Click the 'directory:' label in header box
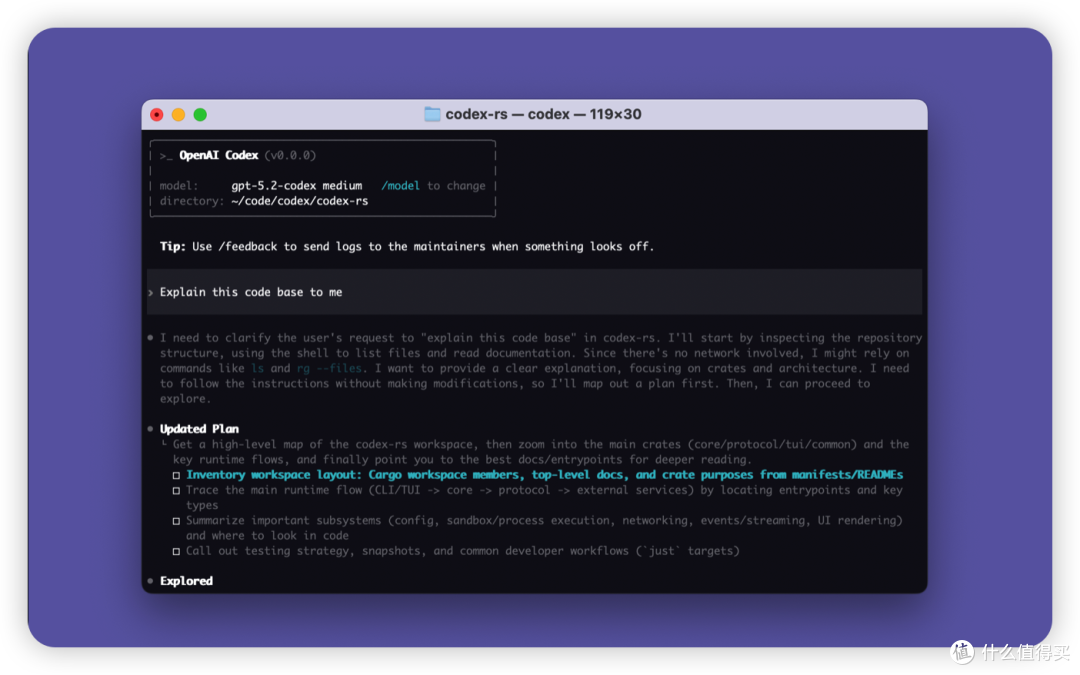 point(191,201)
